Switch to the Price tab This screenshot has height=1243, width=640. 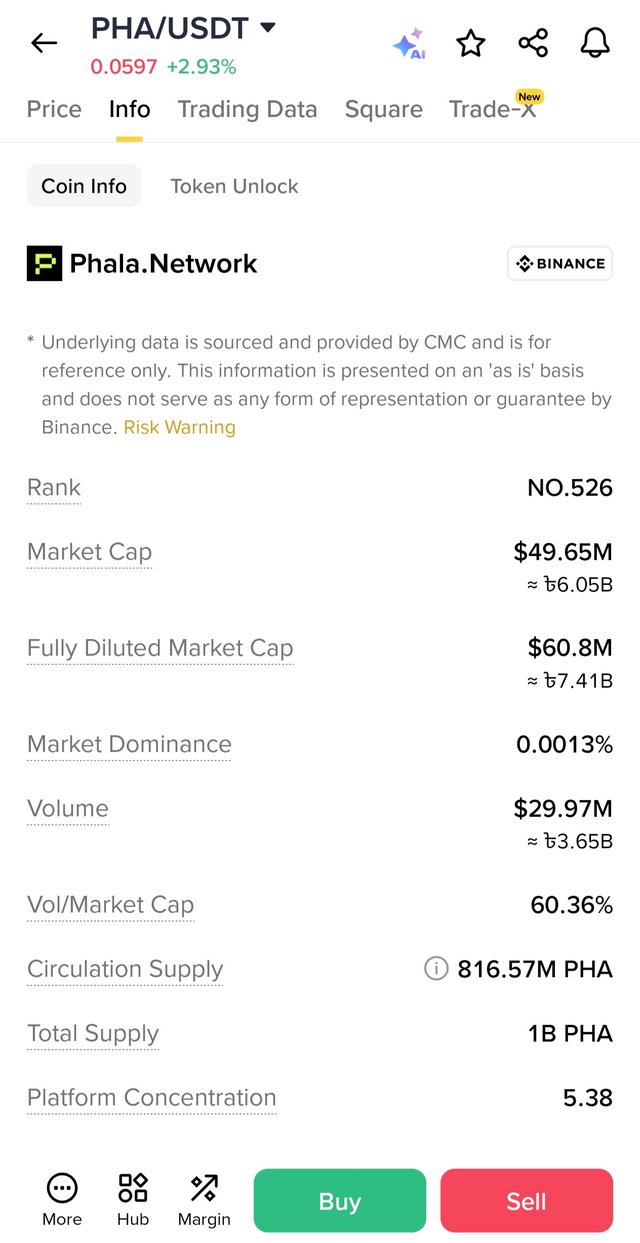click(x=54, y=109)
